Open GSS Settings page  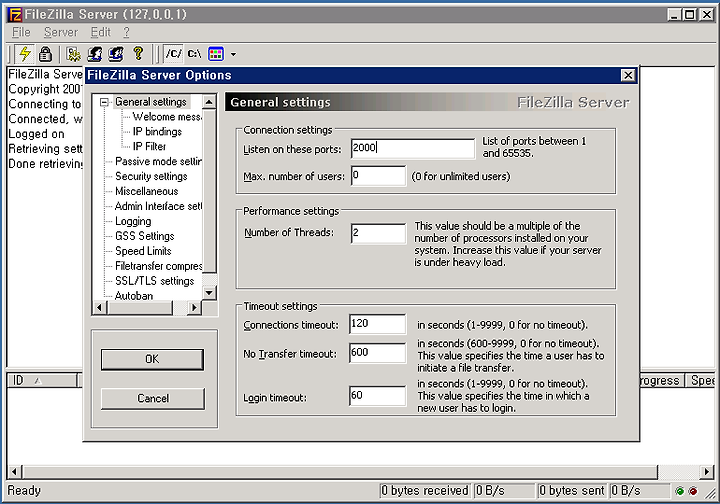[145, 236]
